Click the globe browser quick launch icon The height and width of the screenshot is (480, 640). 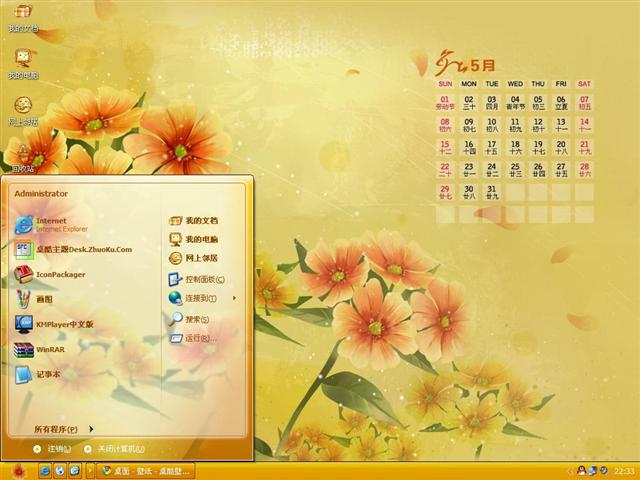pyautogui.click(x=60, y=471)
